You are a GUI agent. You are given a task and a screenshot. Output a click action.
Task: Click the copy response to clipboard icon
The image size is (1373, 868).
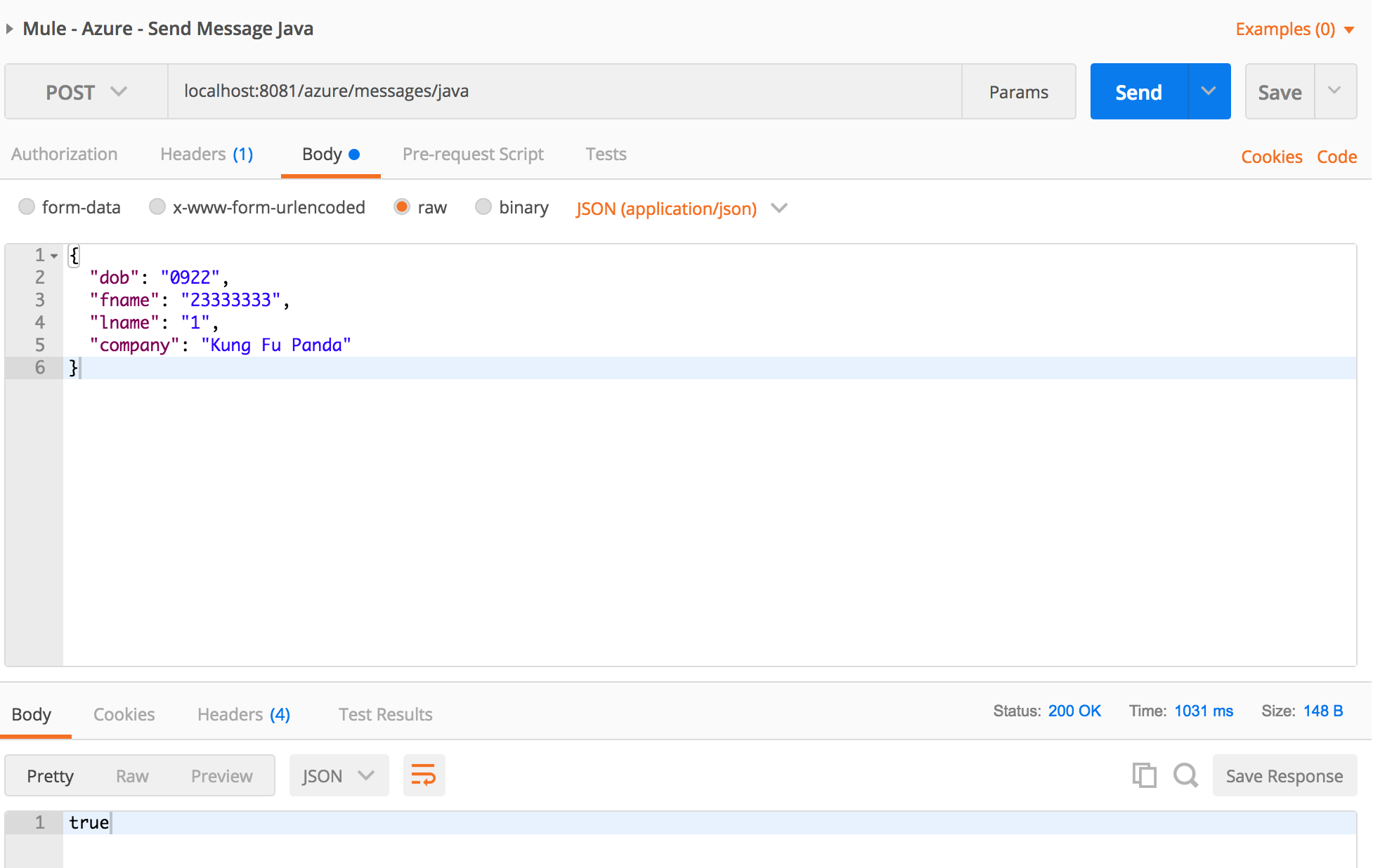click(x=1144, y=775)
